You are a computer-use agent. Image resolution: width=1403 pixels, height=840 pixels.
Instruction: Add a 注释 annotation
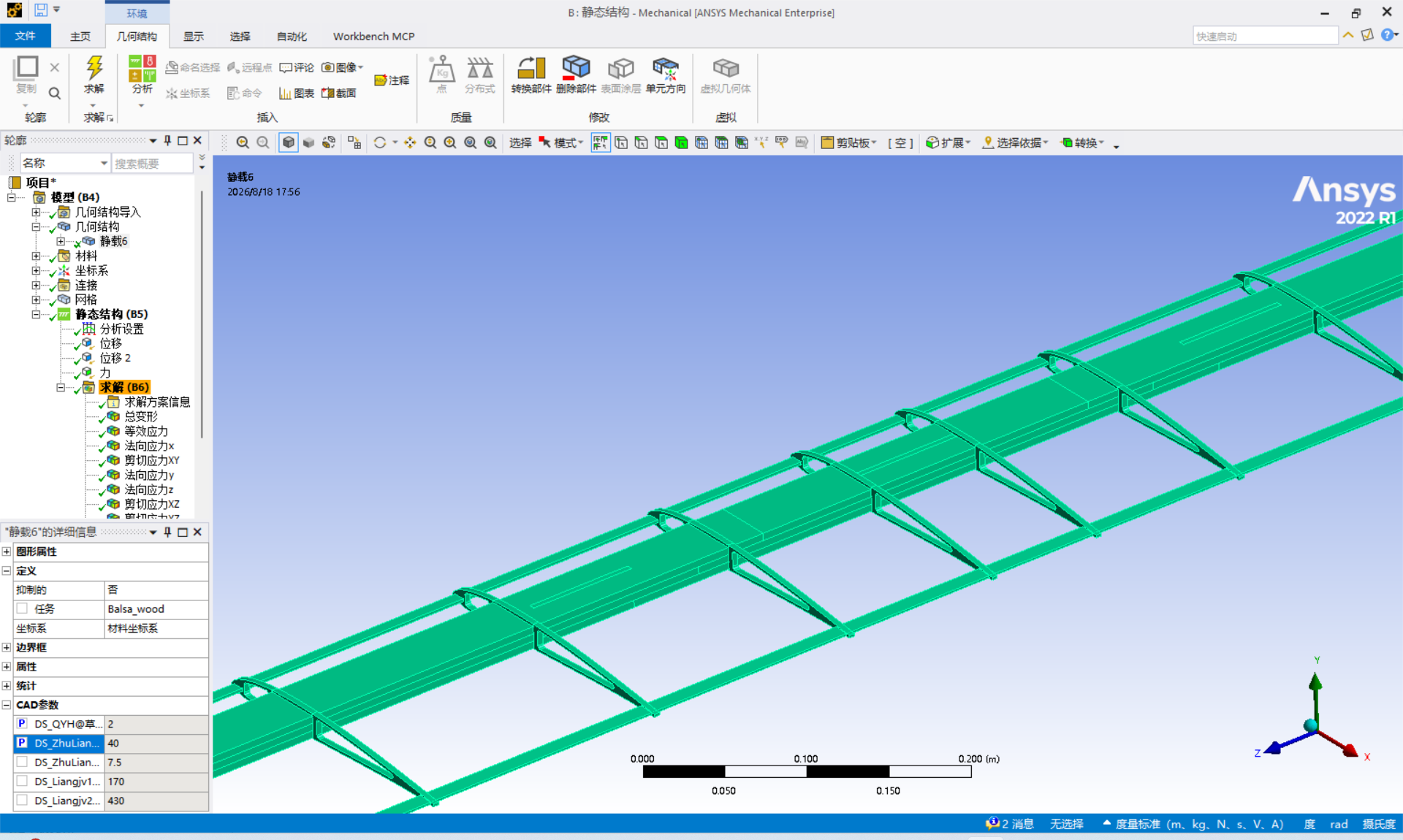(392, 80)
